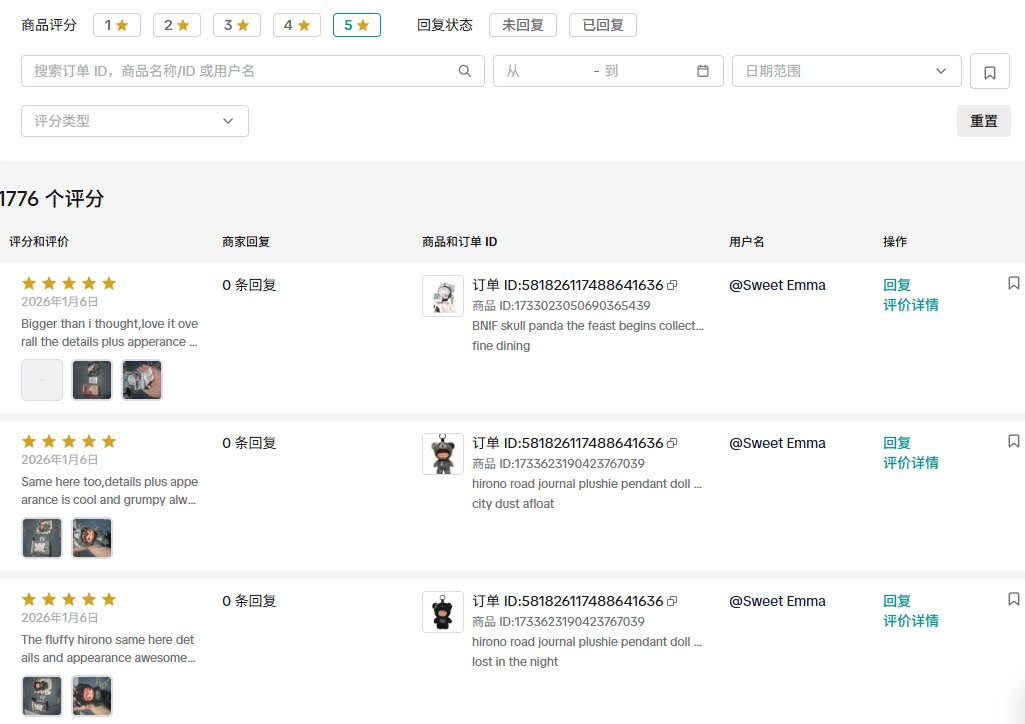This screenshot has height=724, width=1025.
Task: Click the search magnifier icon
Action: pyautogui.click(x=464, y=71)
